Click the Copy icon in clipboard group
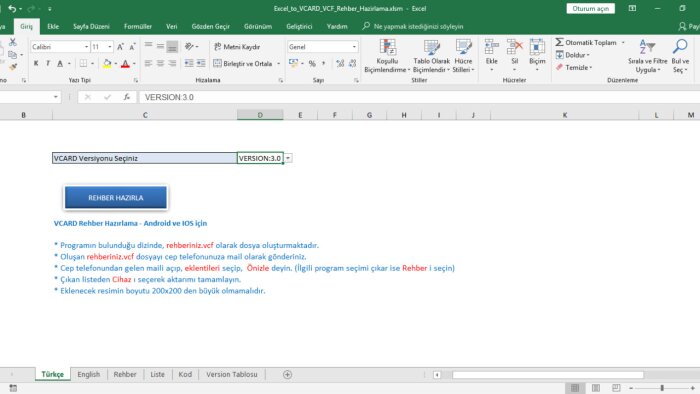This screenshot has width=700, height=394. pos(12,54)
